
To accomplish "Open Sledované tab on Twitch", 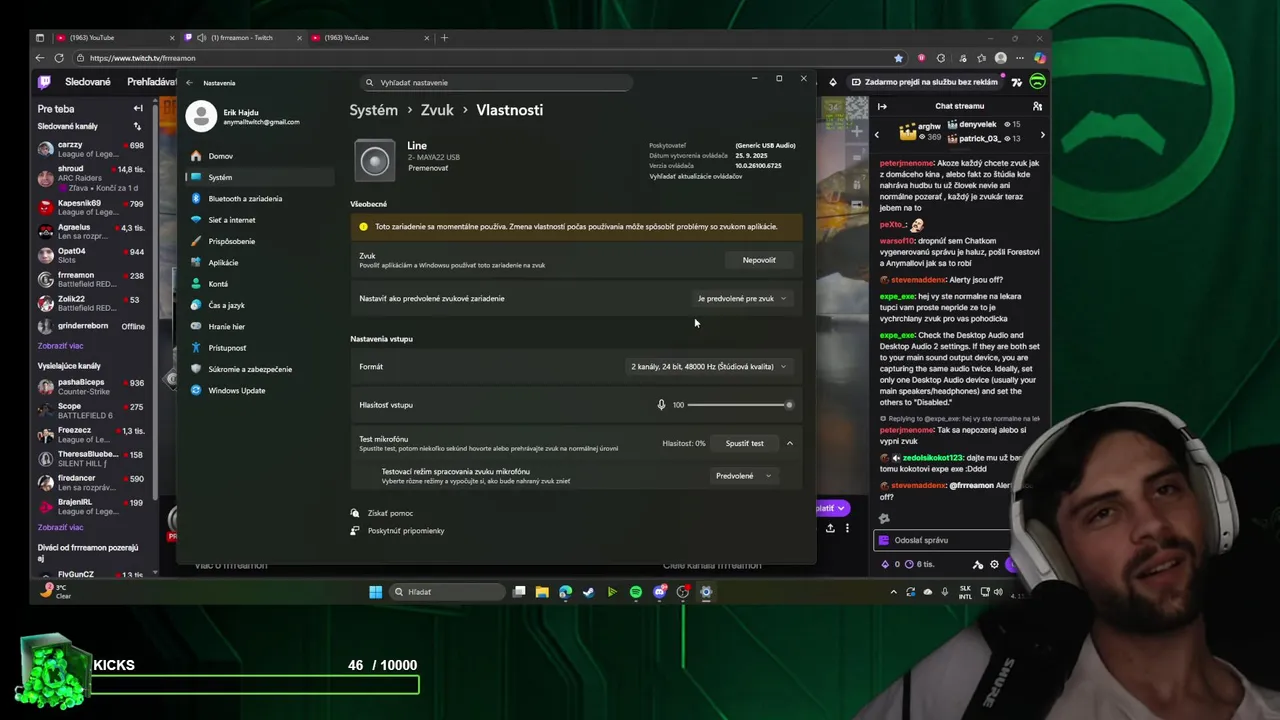I will 88,82.
